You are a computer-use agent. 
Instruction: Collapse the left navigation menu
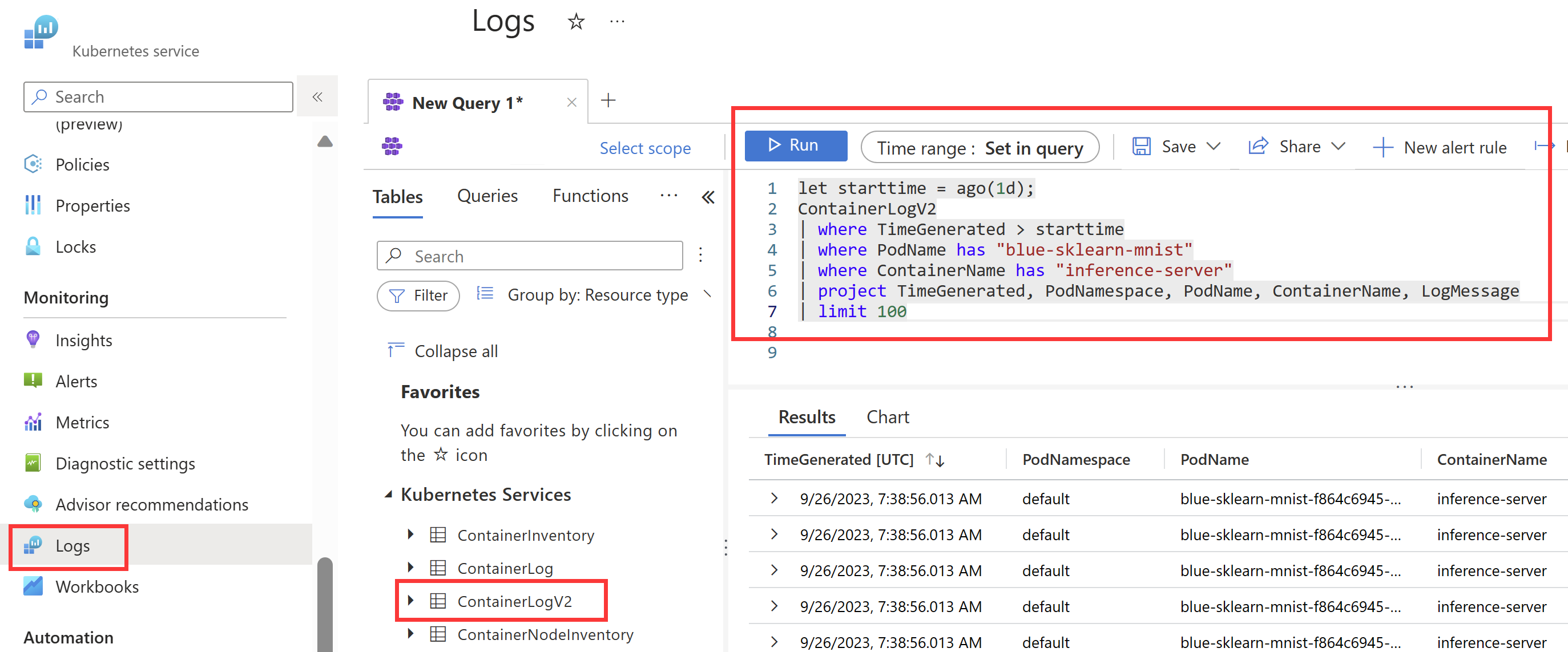317,97
